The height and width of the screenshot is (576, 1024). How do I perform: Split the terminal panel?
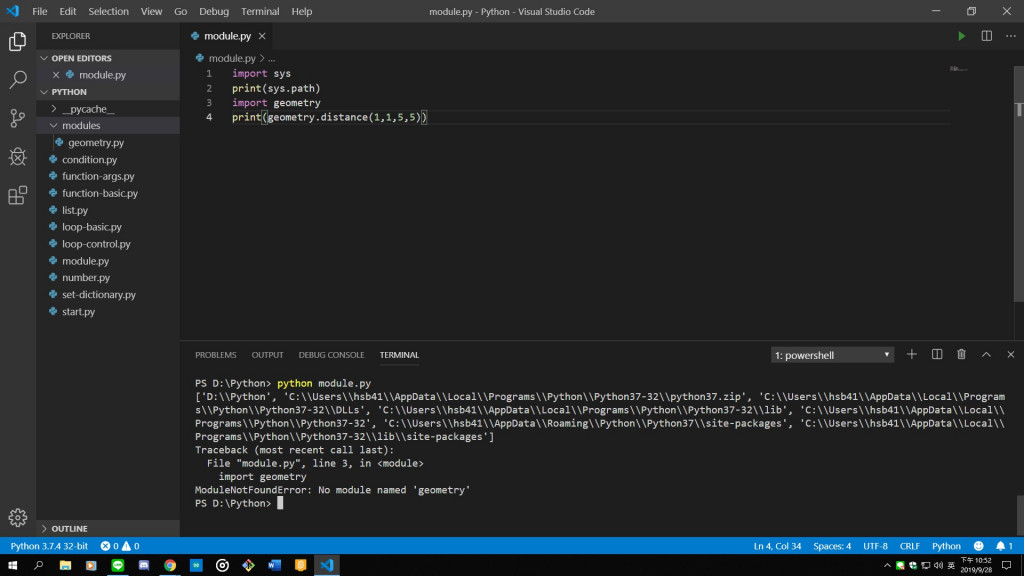(x=936, y=354)
